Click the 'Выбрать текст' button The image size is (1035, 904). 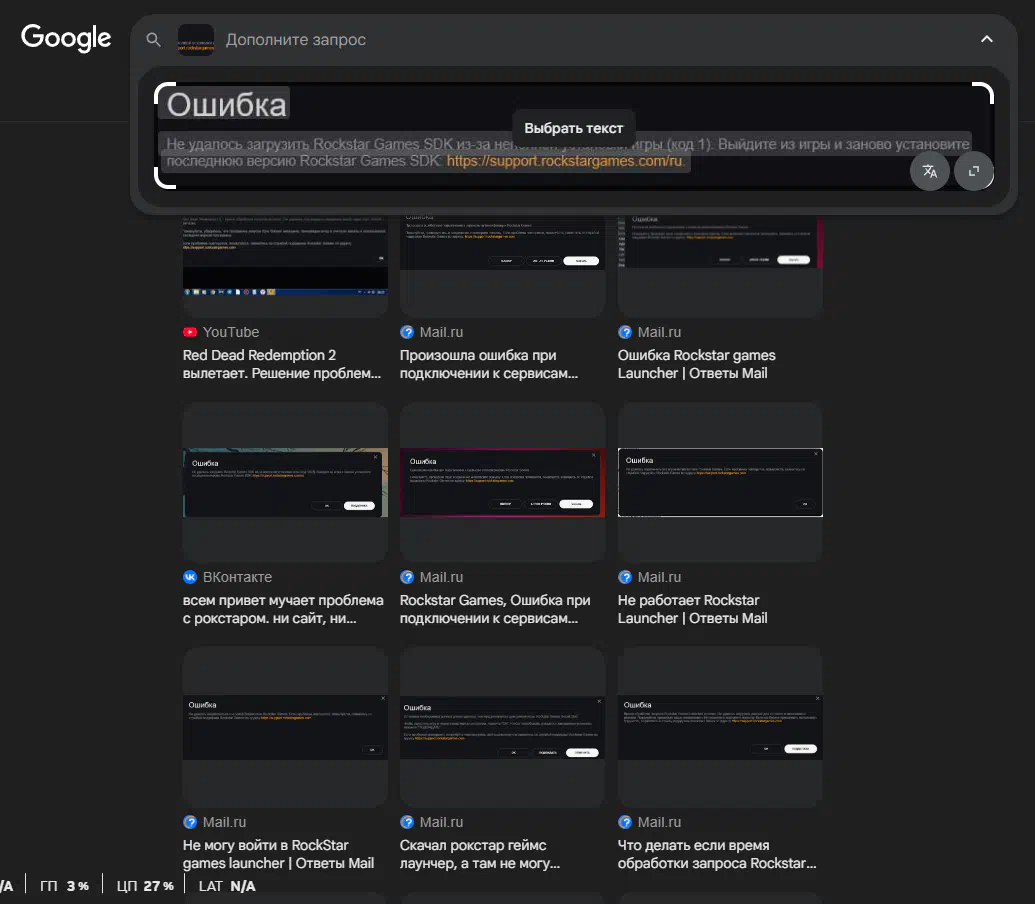tap(574, 128)
